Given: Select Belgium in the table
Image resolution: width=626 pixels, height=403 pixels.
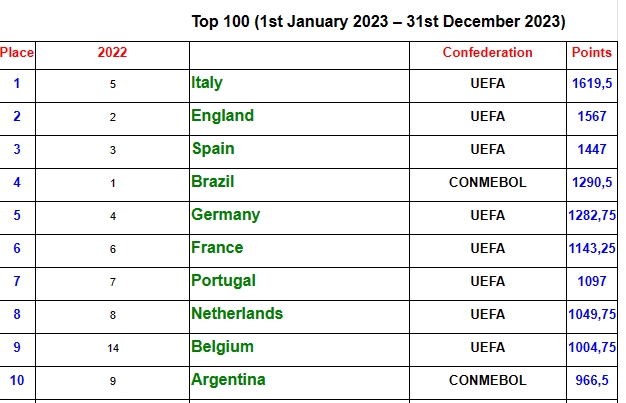Looking at the screenshot, I should (222, 347).
